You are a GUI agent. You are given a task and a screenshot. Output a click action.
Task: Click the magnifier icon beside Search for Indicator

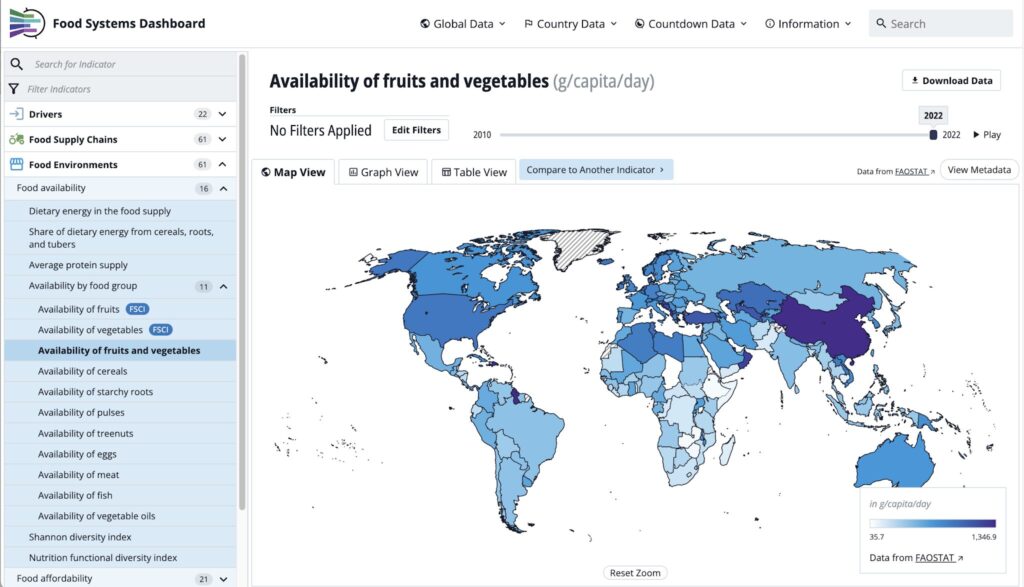coord(16,64)
